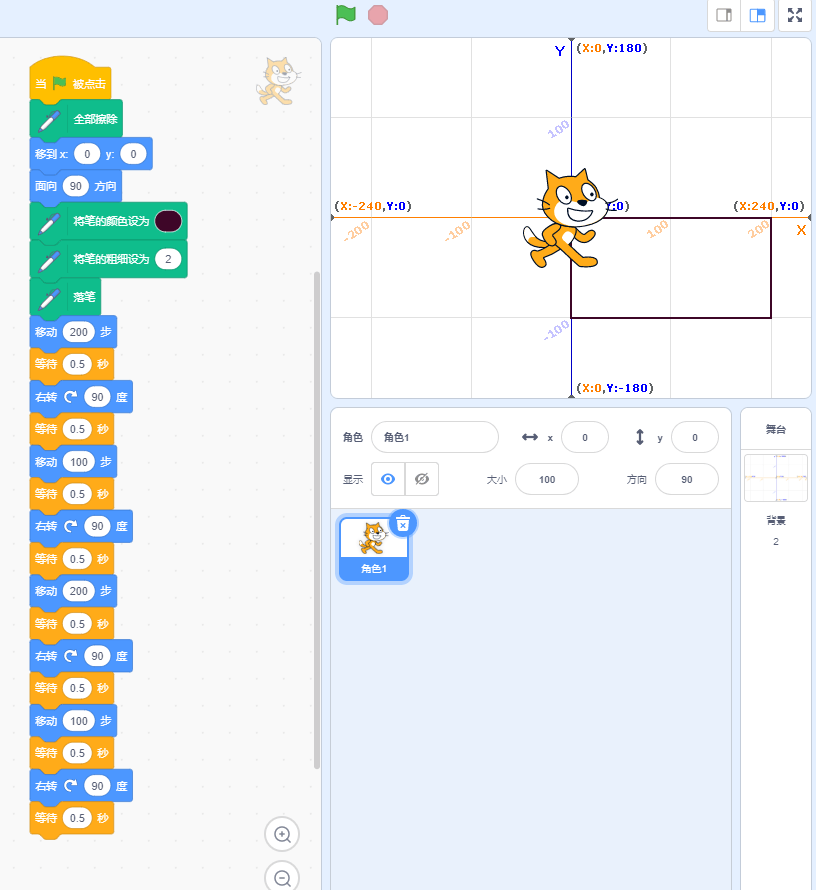
Task: Click the sprite name field 角色1
Action: click(x=435, y=437)
